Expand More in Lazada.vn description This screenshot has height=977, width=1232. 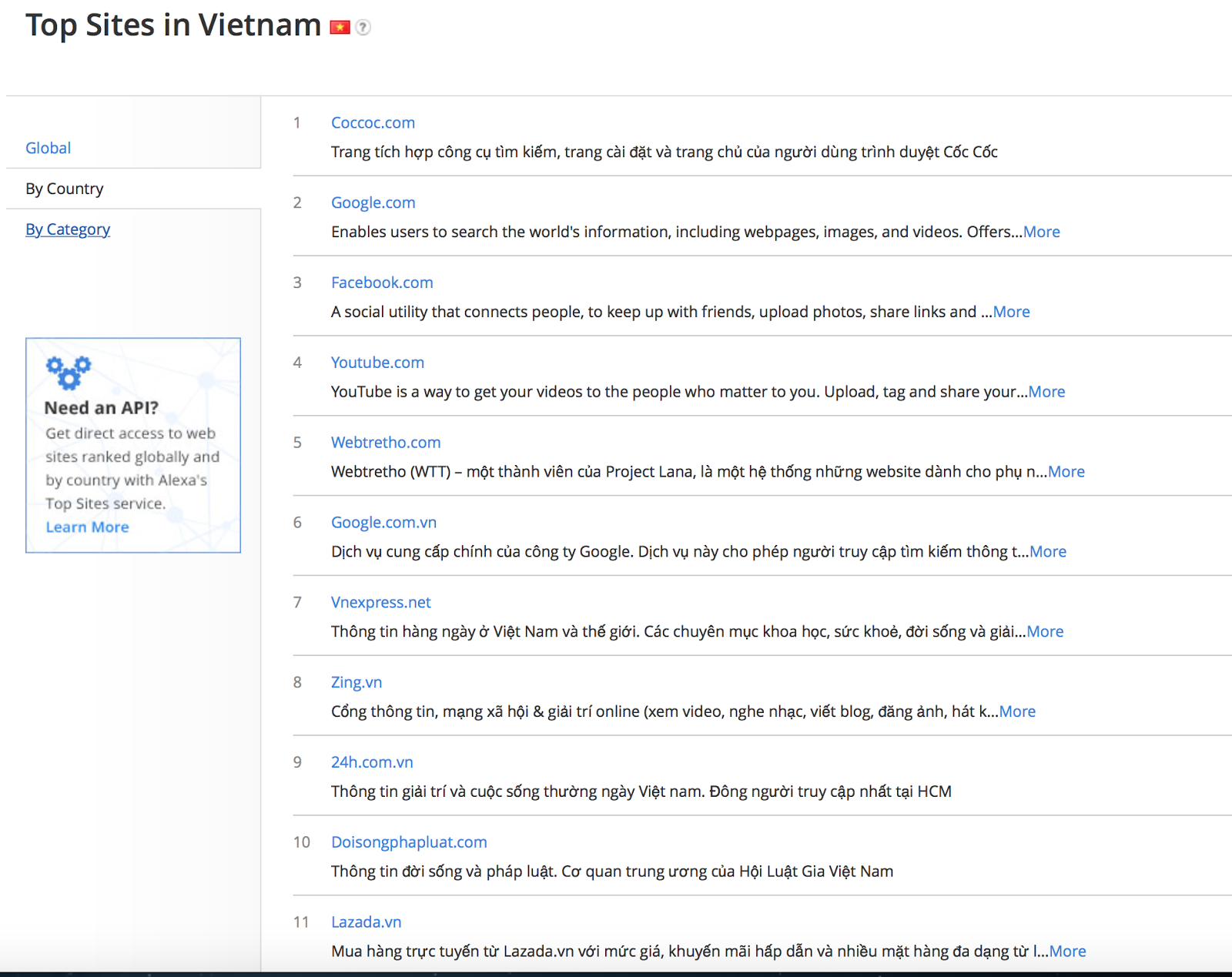click(x=1068, y=952)
